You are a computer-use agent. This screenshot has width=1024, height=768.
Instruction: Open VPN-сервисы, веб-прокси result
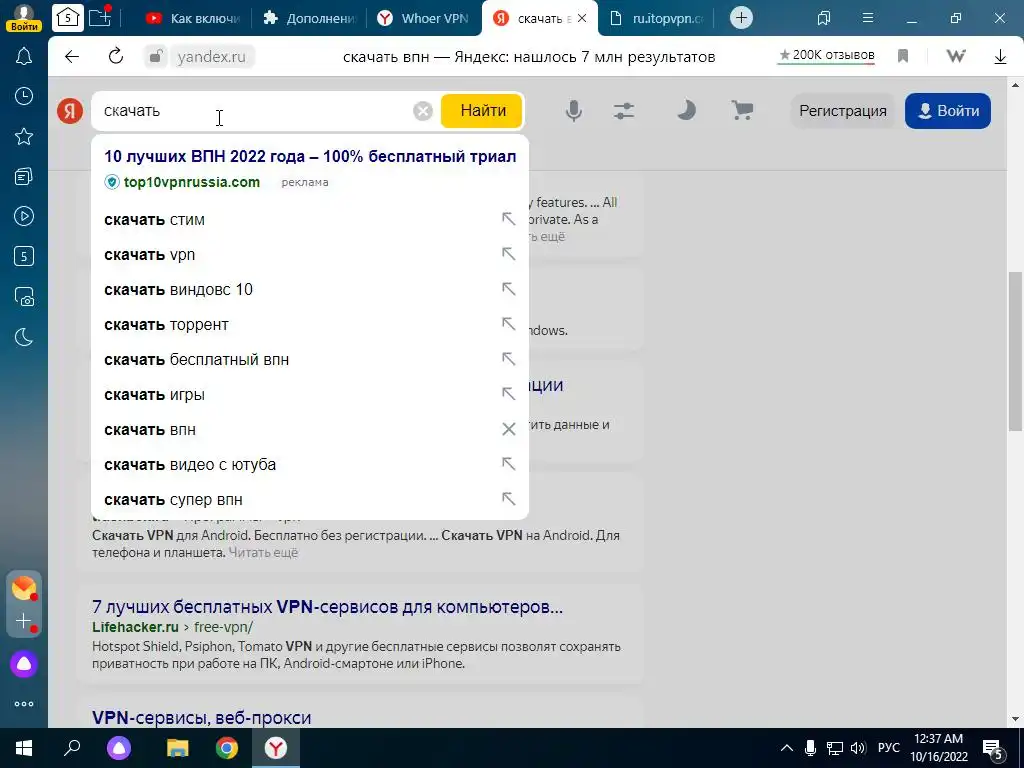202,717
